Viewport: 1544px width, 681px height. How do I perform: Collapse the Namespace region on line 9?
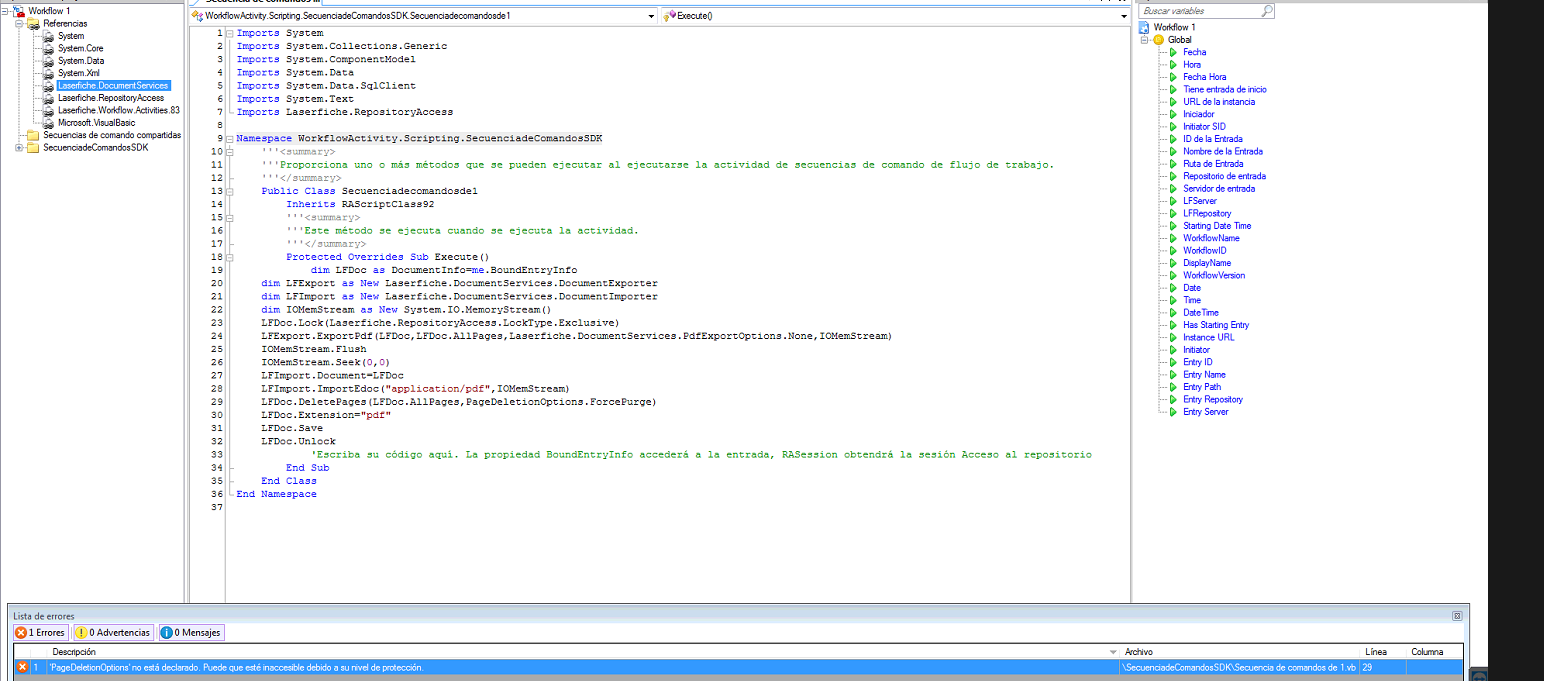click(229, 138)
